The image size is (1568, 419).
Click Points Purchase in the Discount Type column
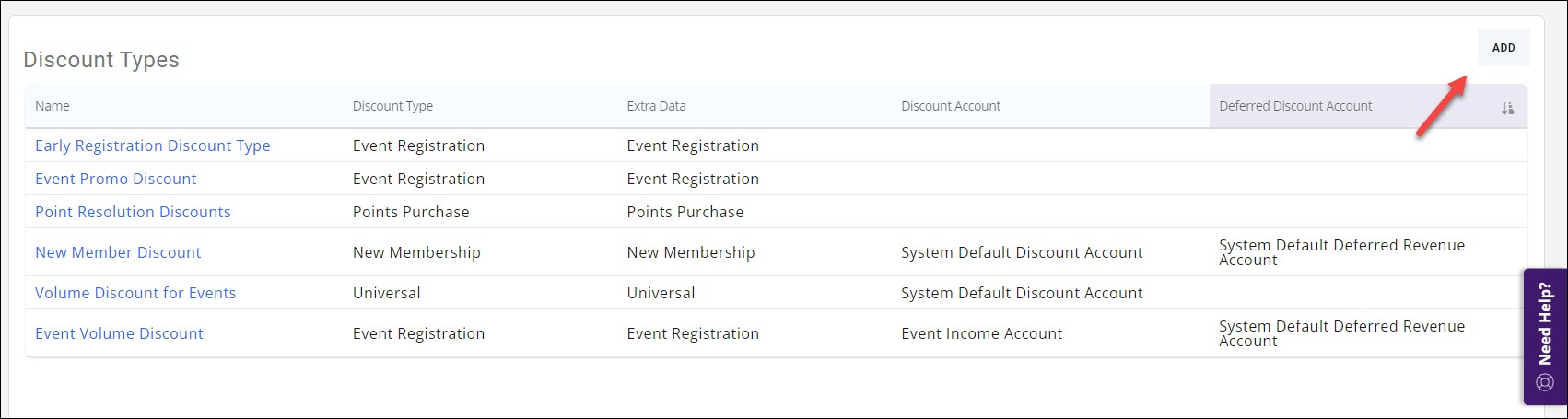411,212
